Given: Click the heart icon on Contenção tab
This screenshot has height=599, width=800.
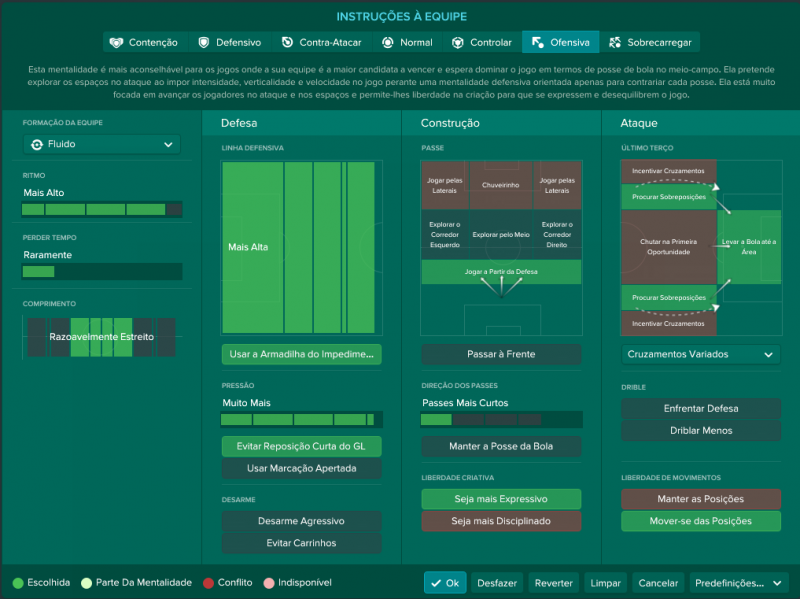Looking at the screenshot, I should click(117, 43).
